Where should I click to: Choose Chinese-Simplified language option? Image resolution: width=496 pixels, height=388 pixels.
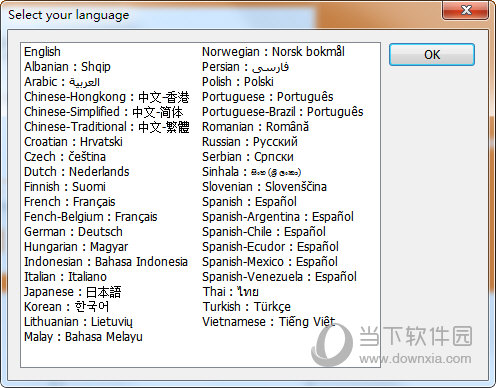(x=104, y=112)
